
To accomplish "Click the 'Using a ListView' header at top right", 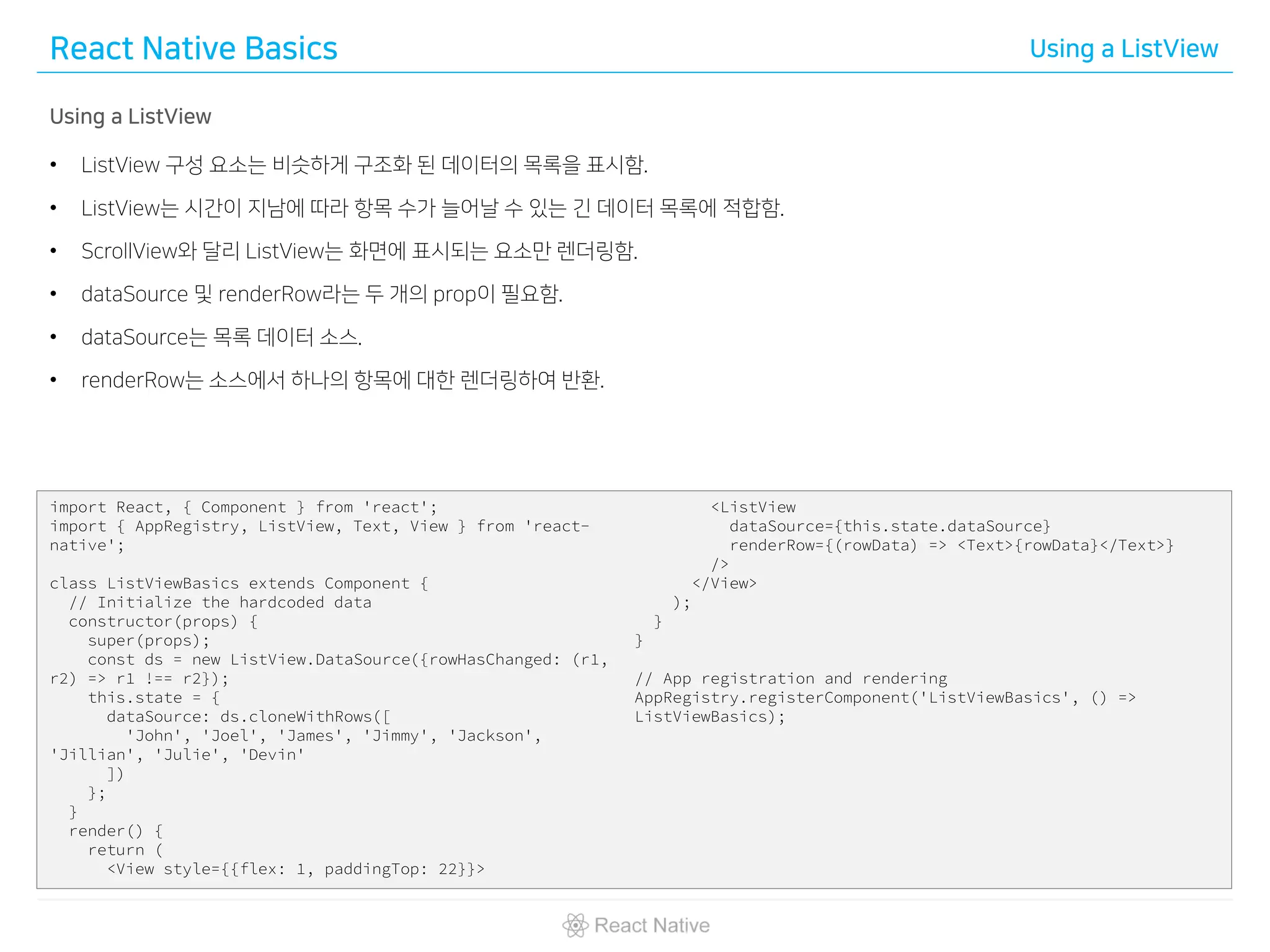I will 1124,49.
